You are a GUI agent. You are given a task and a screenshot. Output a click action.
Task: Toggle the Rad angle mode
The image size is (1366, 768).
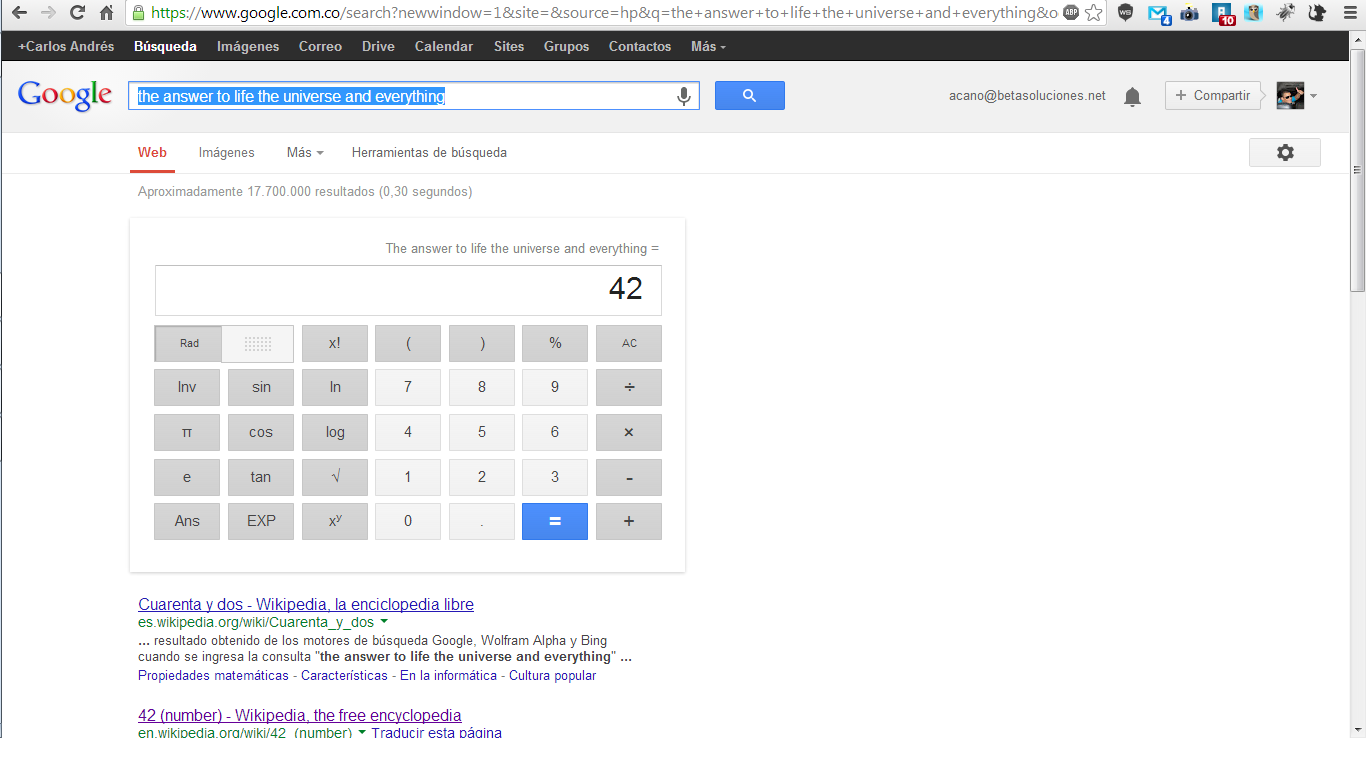(x=189, y=343)
